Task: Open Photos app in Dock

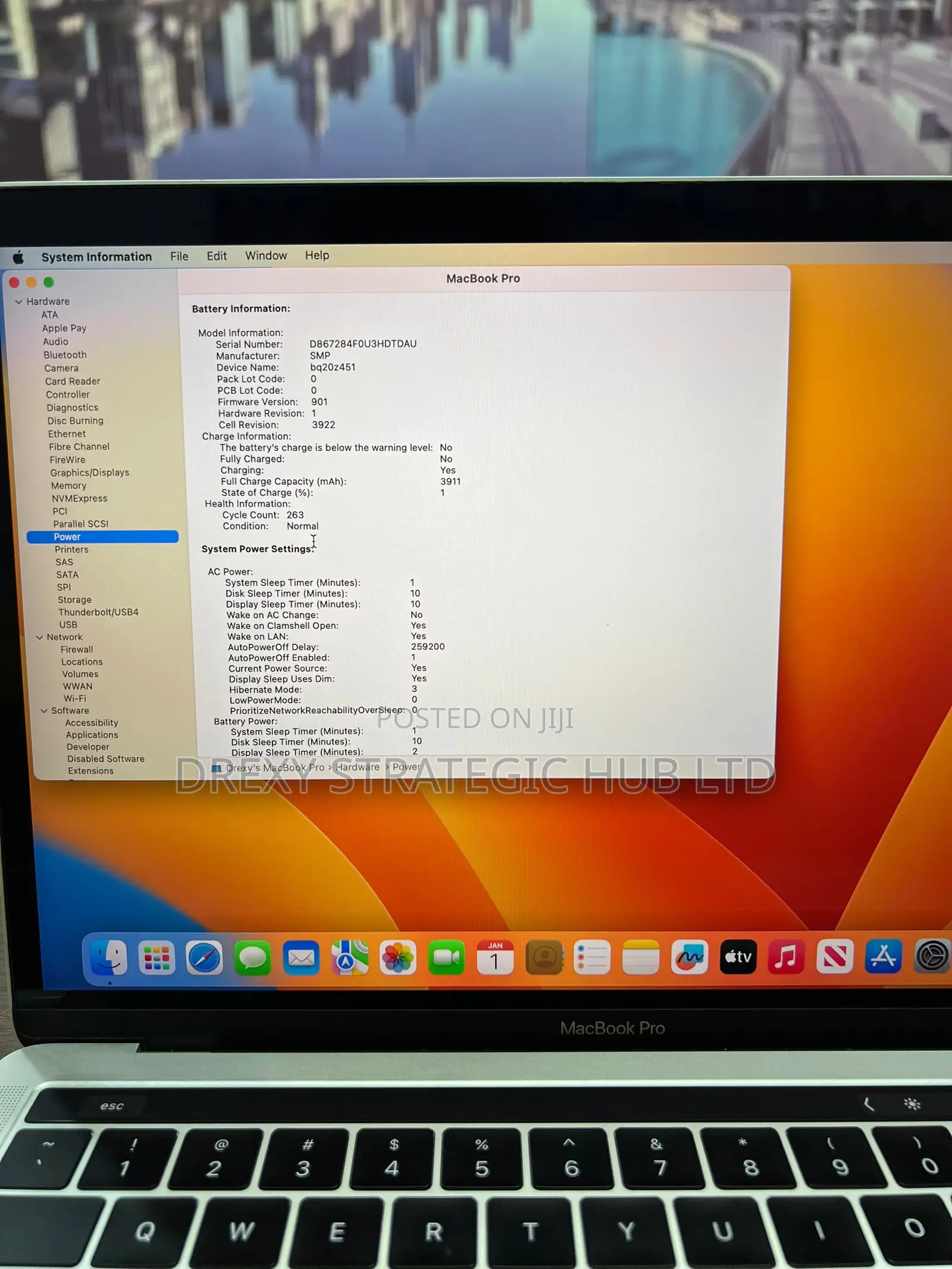Action: pyautogui.click(x=397, y=957)
